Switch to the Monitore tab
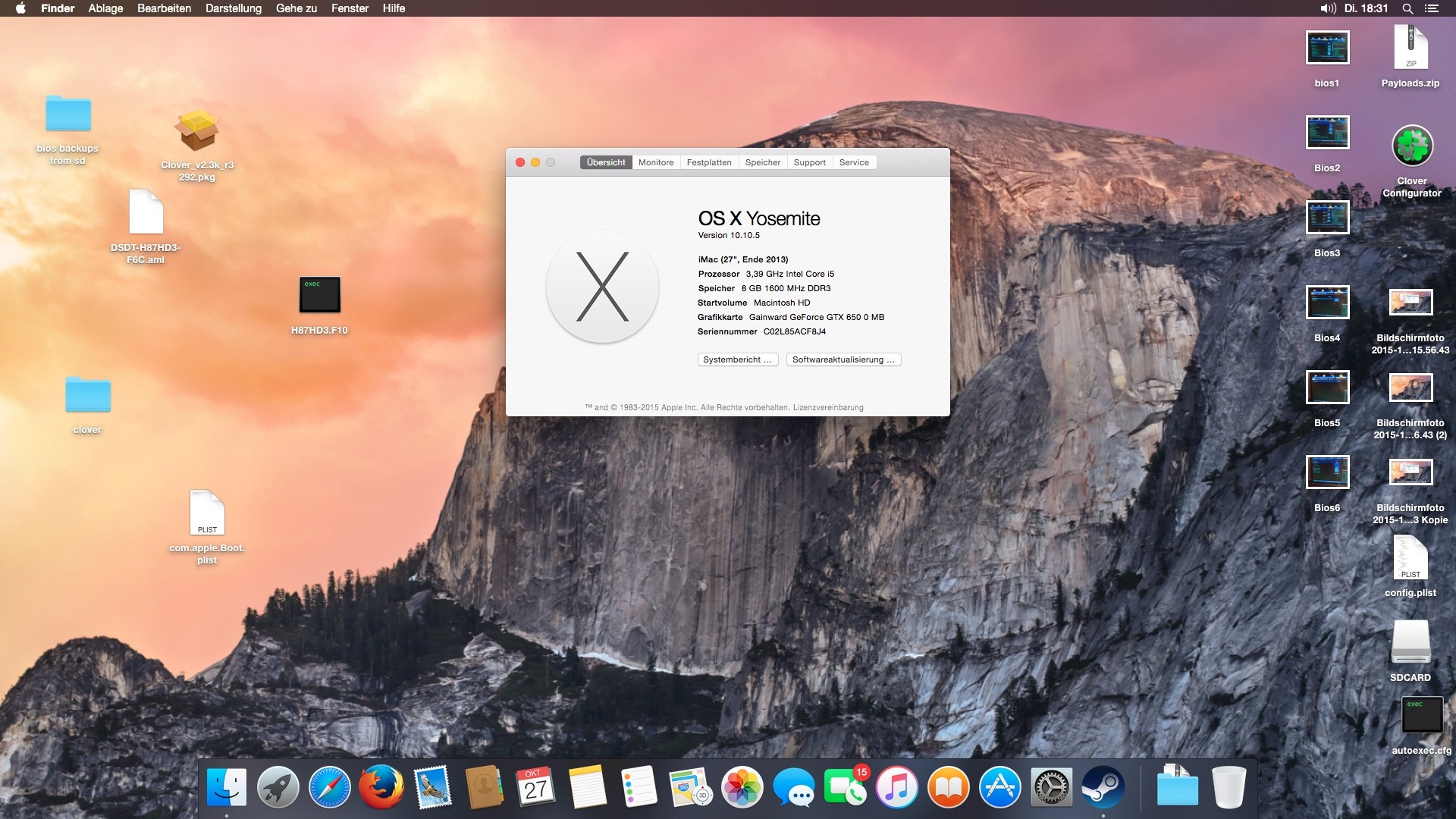The image size is (1456, 819). pyautogui.click(x=655, y=162)
